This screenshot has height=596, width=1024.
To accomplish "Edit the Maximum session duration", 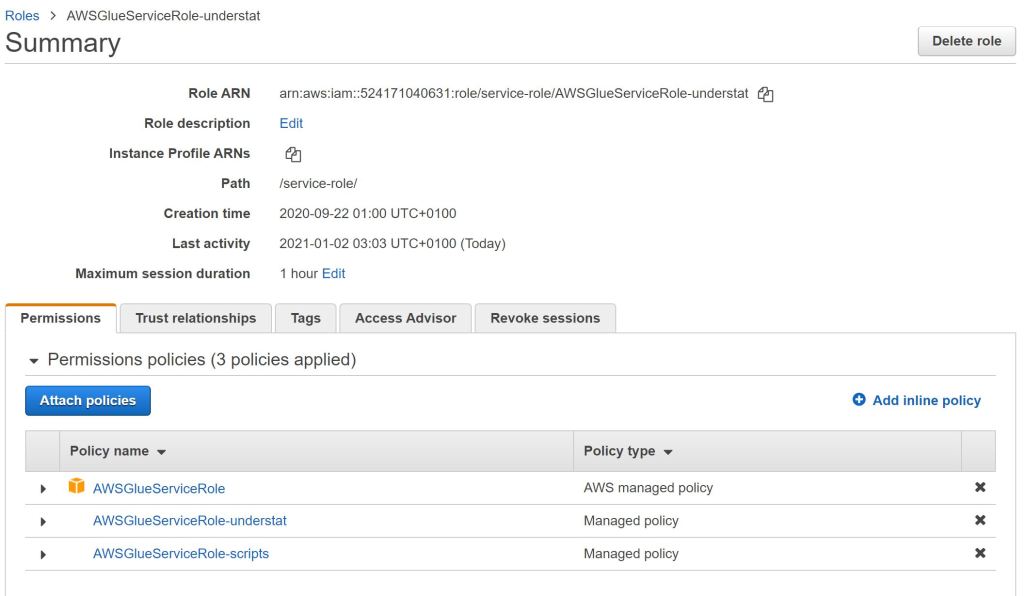I will [333, 273].
